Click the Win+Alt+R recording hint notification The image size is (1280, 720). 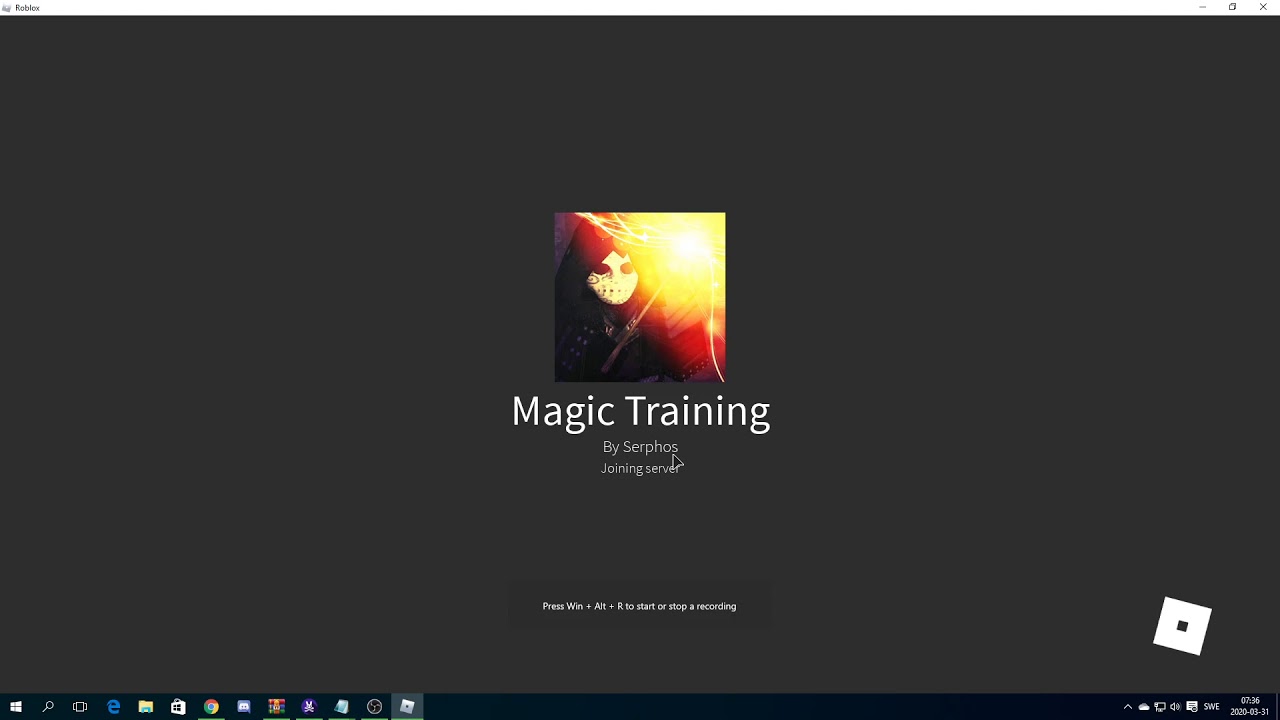tap(639, 606)
